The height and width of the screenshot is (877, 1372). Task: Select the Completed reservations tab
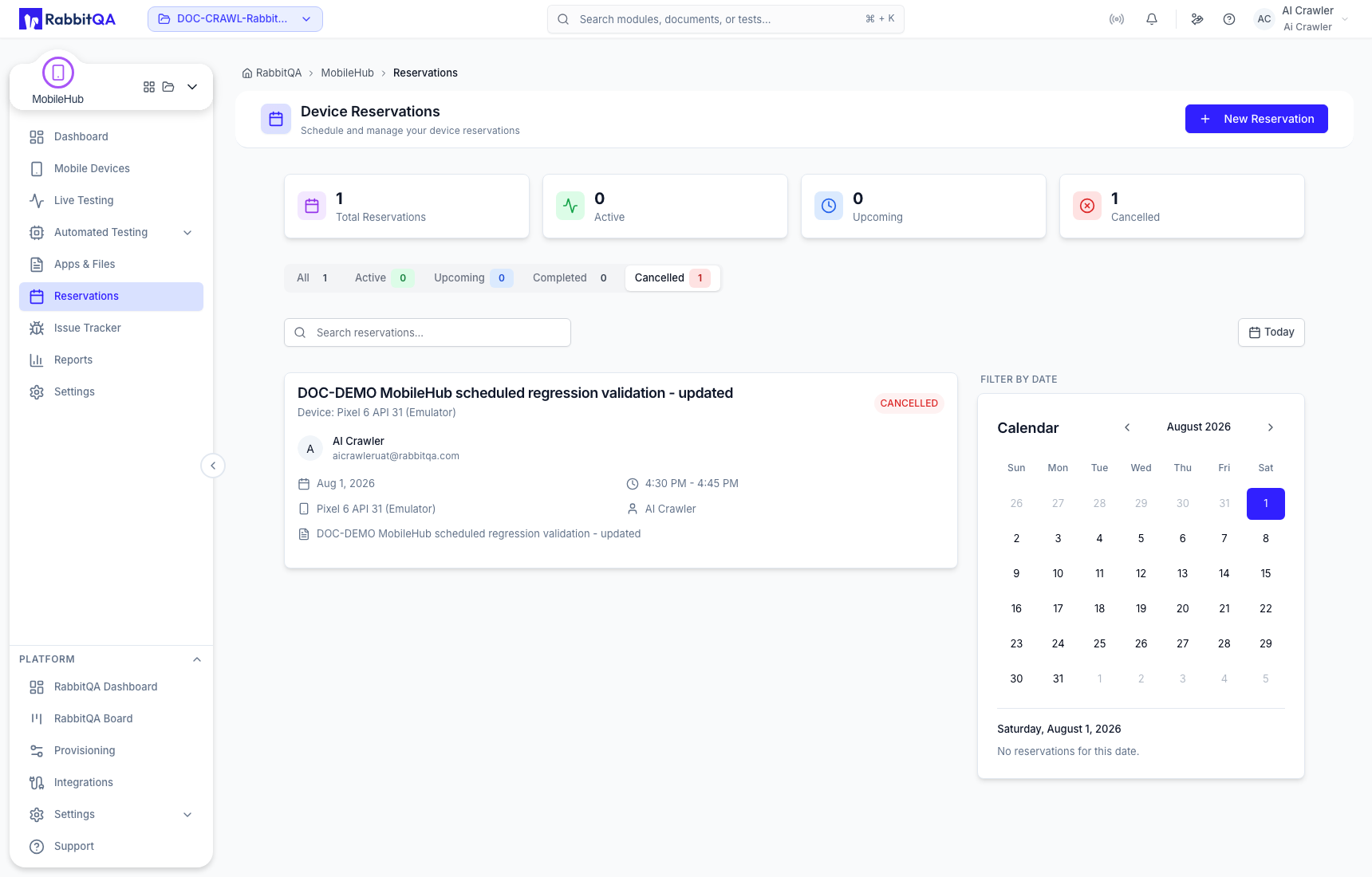pos(571,278)
